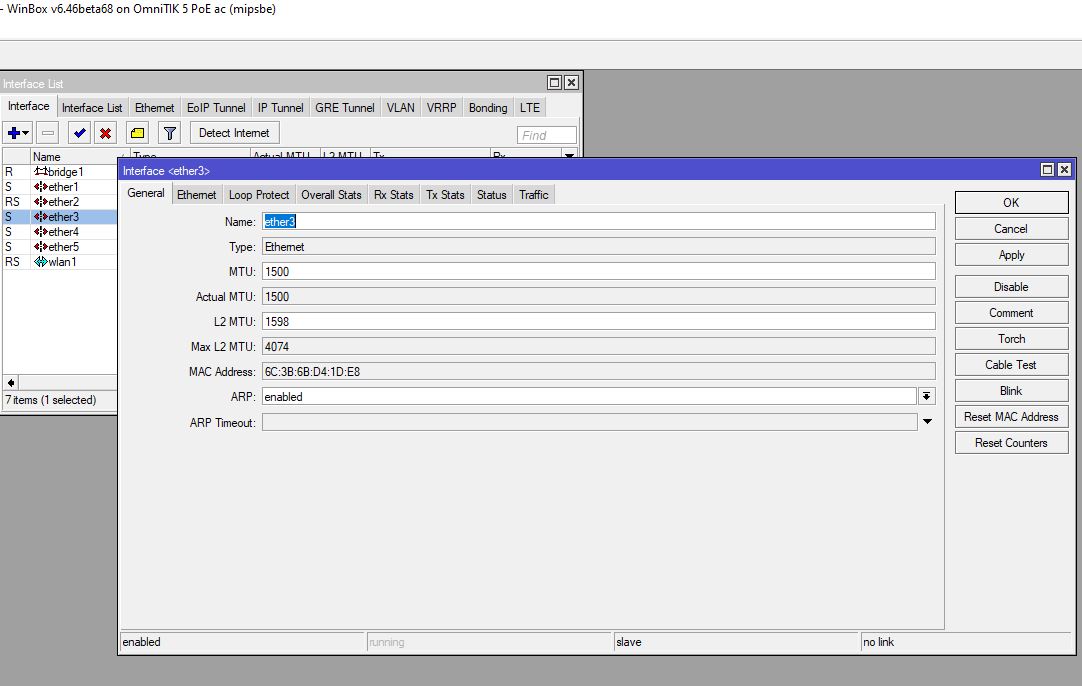Viewport: 1082px width, 686px height.
Task: Open the Tx Stats tab
Action: tap(445, 195)
